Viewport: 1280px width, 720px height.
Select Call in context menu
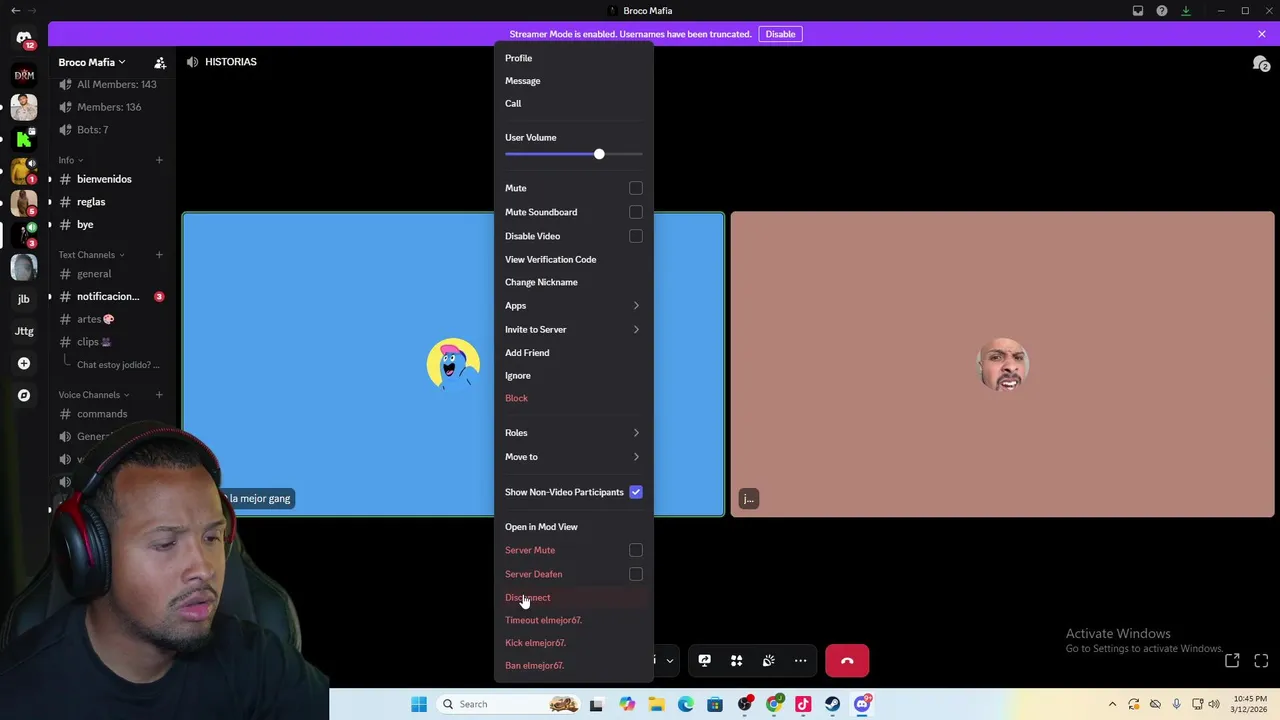(573, 104)
